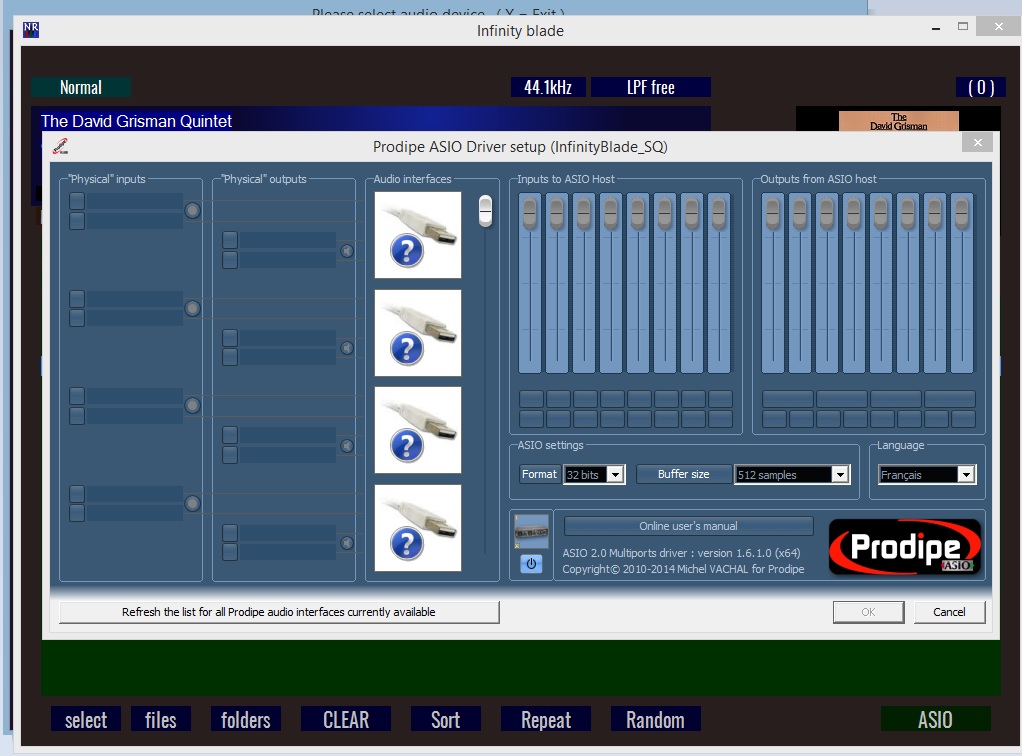The height and width of the screenshot is (756, 1022).
Task: Click the David Grisman album cover thumbnail
Action: pos(899,121)
